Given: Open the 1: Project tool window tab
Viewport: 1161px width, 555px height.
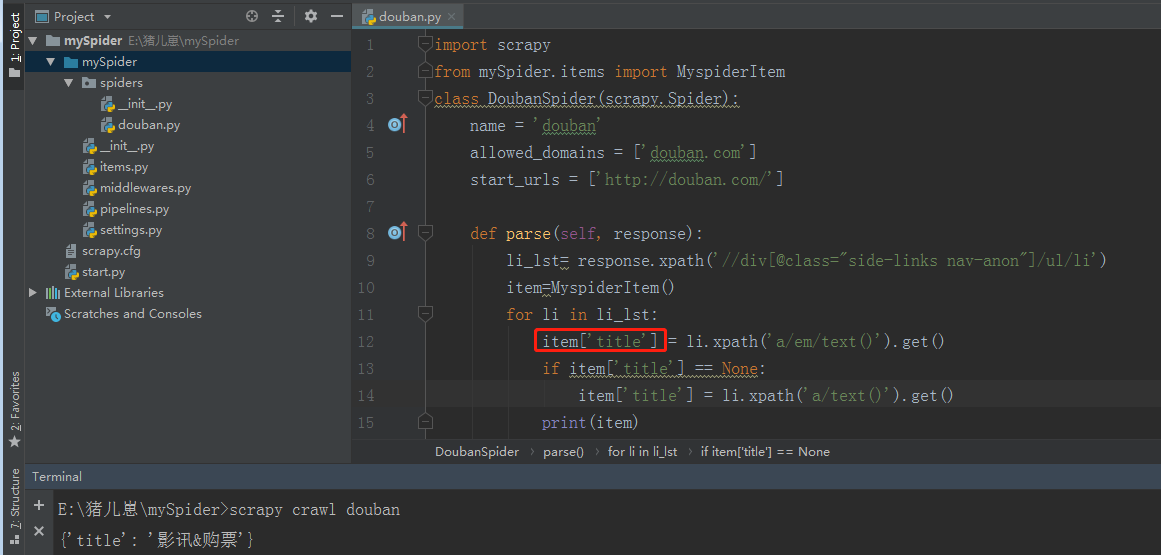Looking at the screenshot, I should click(14, 44).
